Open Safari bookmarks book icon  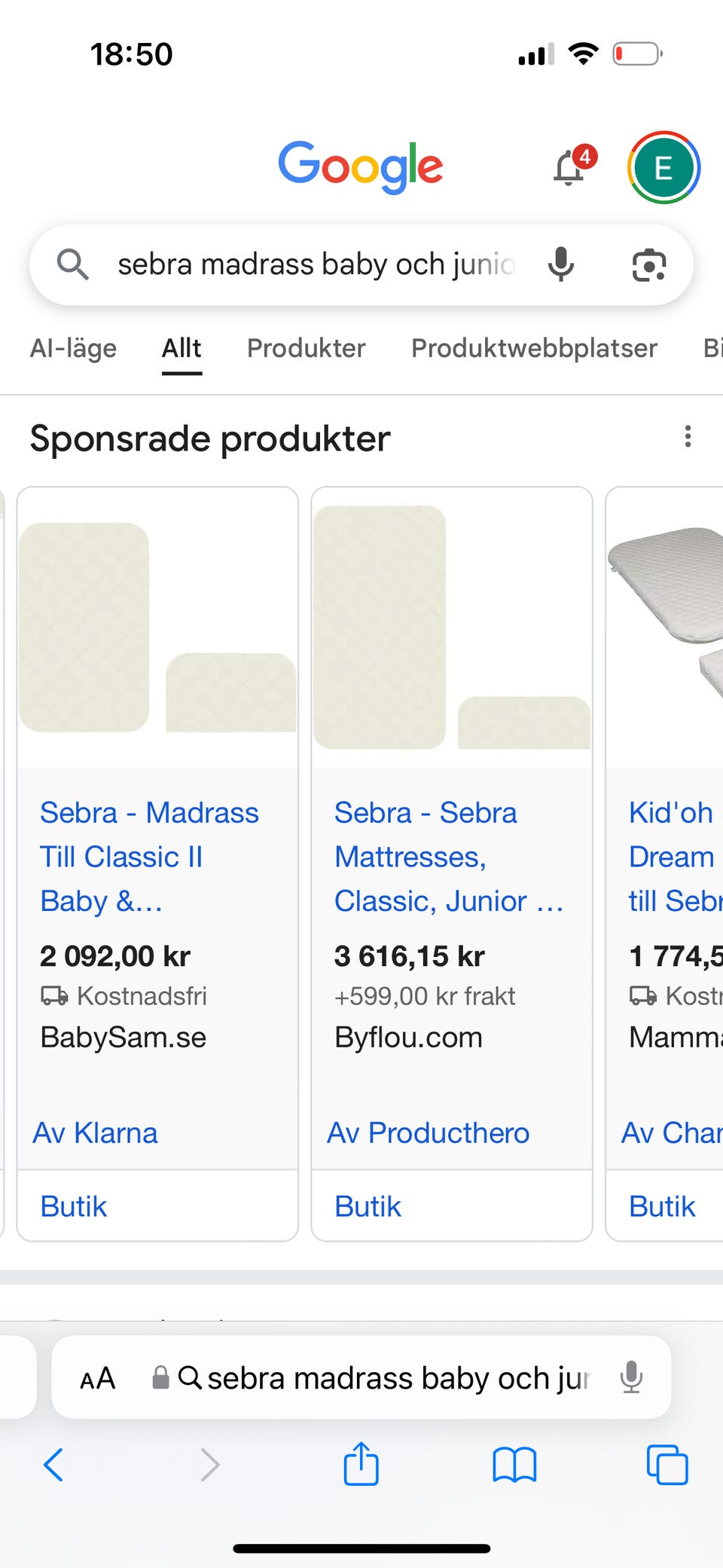point(514,1465)
